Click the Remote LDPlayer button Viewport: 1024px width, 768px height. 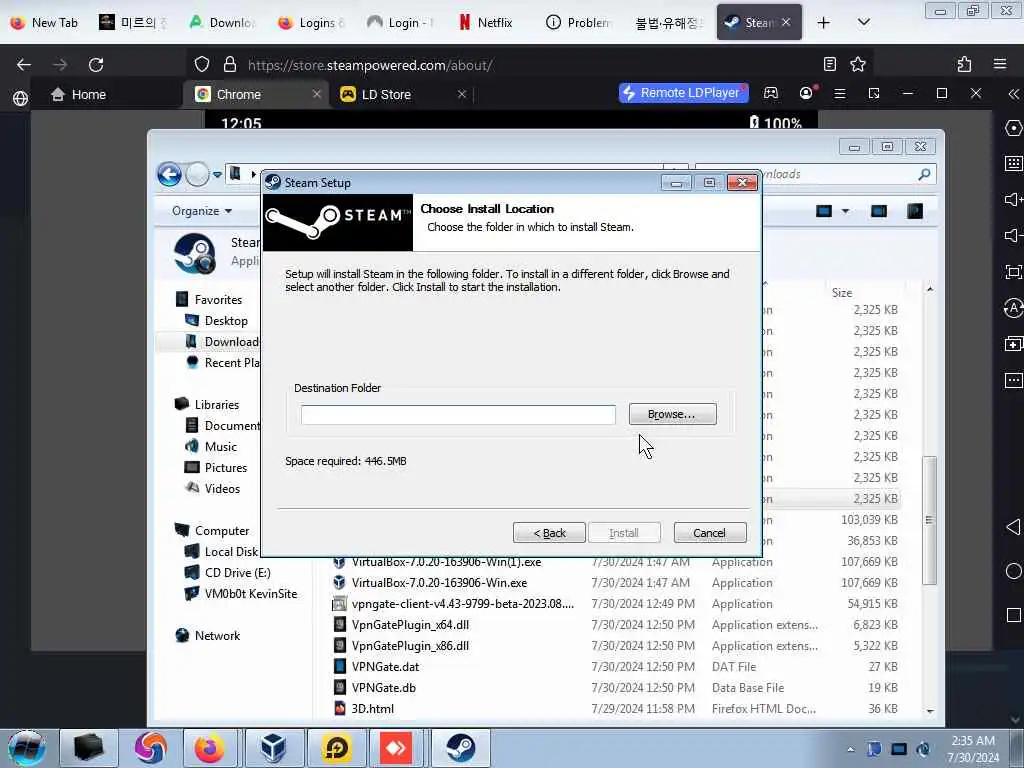pyautogui.click(x=683, y=93)
